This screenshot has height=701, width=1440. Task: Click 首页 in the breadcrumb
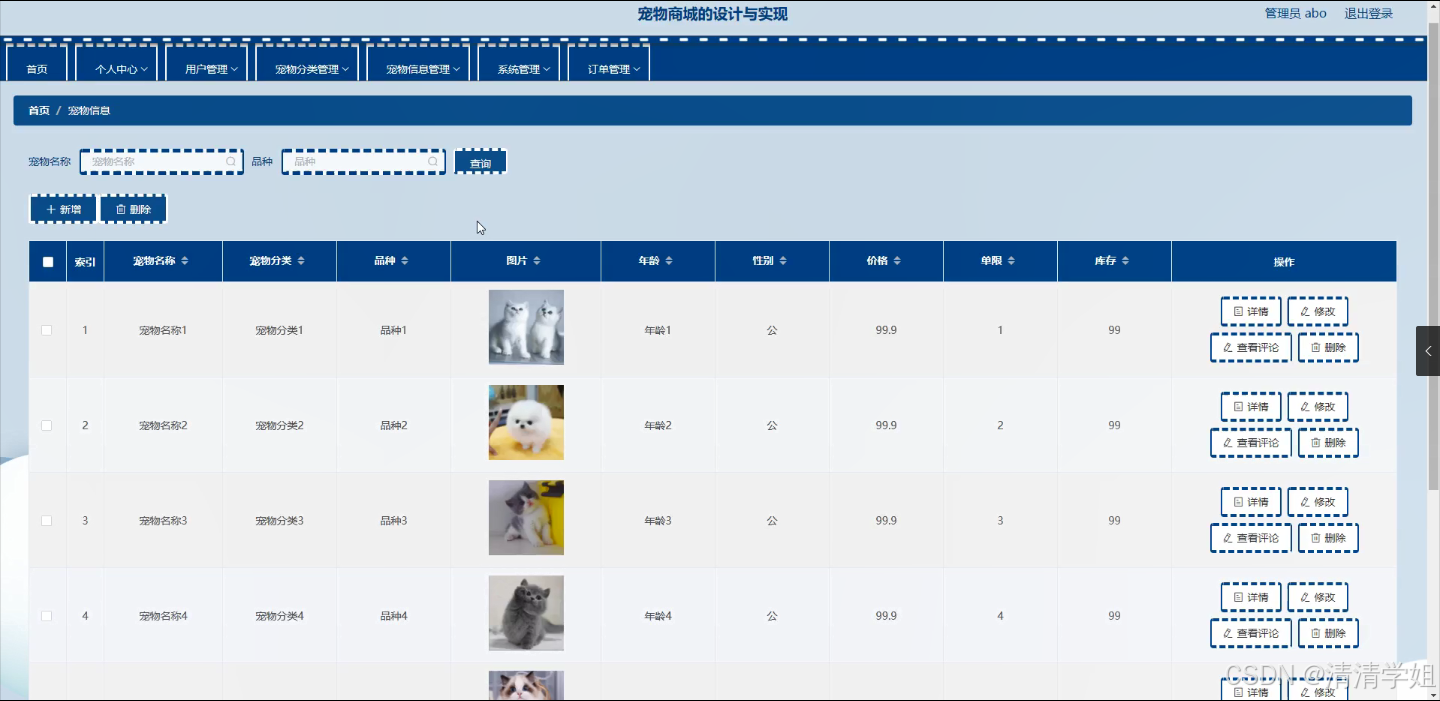click(39, 111)
